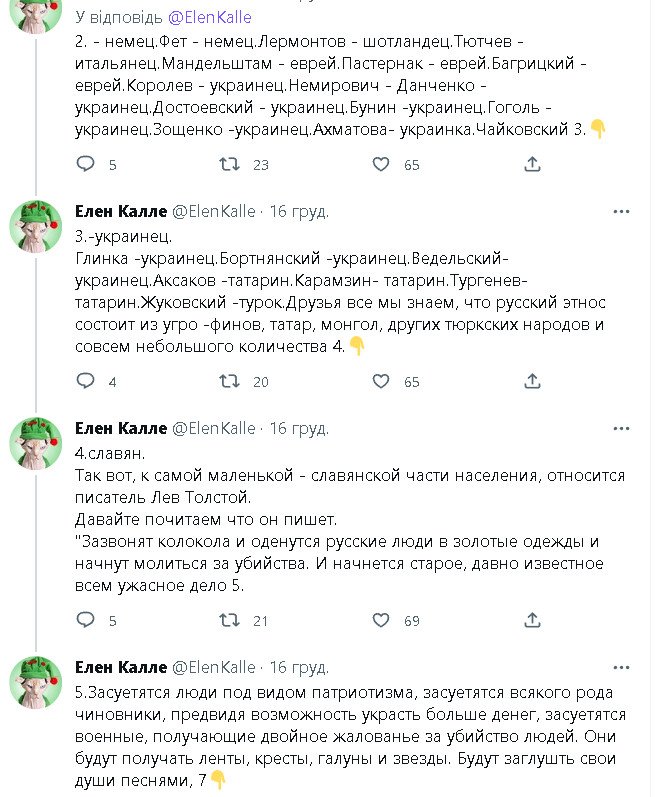Open more options for tweet starting '5.Засуетятся'
656x797 pixels.
click(x=621, y=668)
